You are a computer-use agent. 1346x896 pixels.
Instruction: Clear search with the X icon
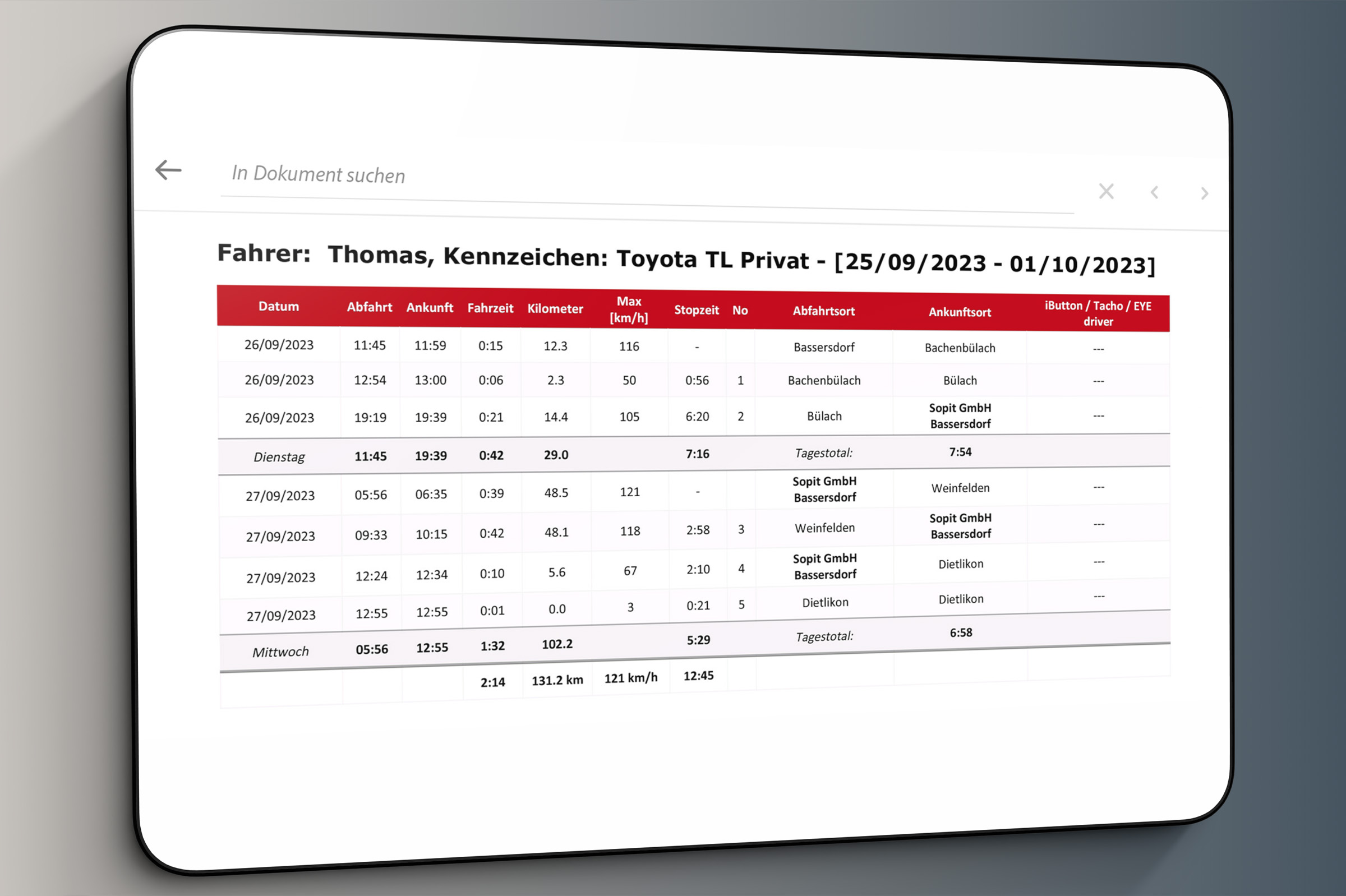click(x=1106, y=191)
